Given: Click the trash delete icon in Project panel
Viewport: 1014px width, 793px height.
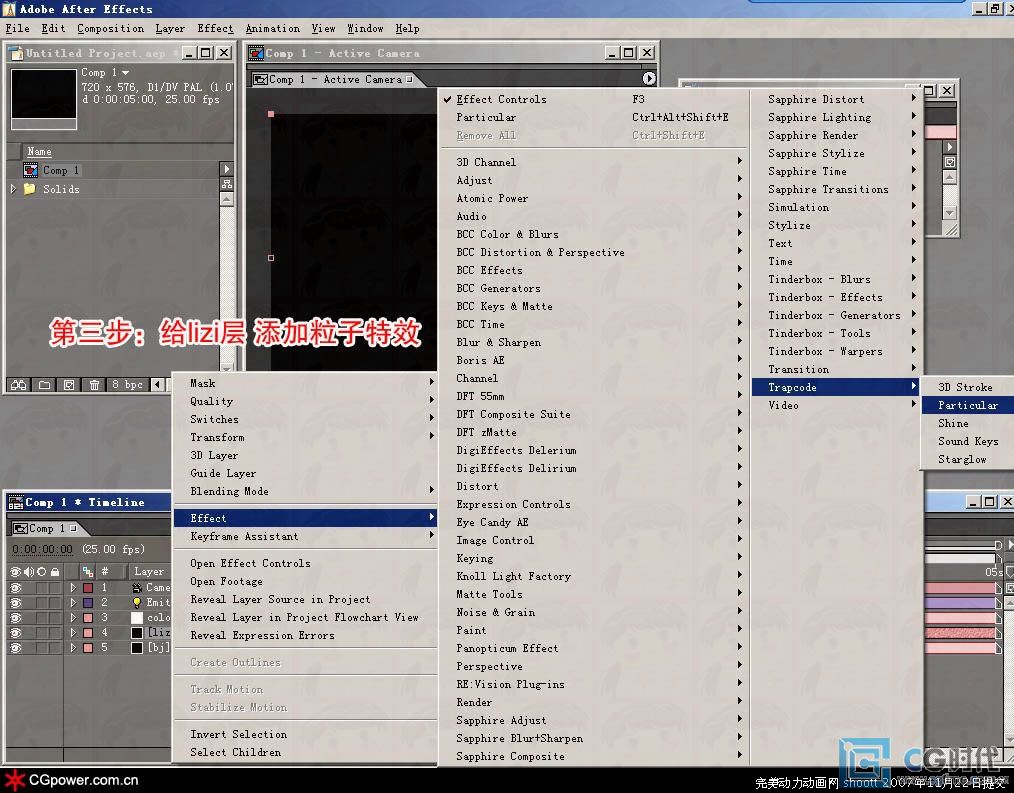Looking at the screenshot, I should click(x=94, y=385).
